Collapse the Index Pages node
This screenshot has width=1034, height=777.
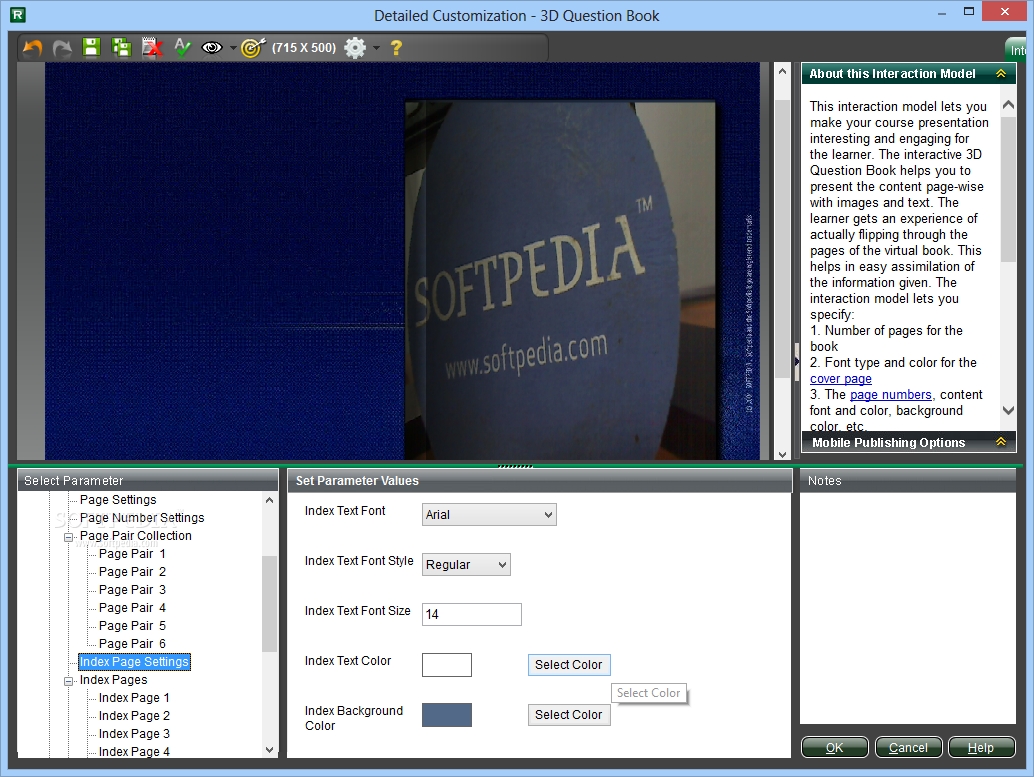coord(68,681)
